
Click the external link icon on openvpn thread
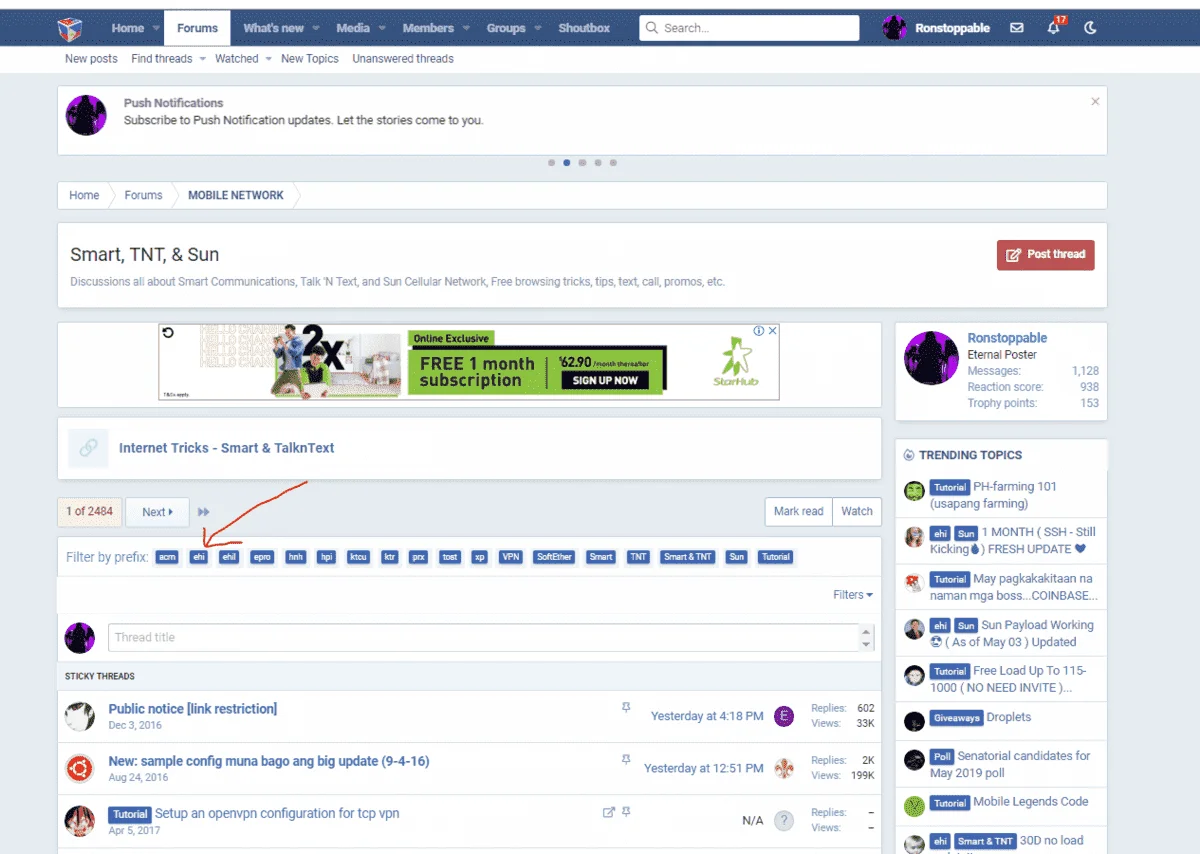coord(608,812)
